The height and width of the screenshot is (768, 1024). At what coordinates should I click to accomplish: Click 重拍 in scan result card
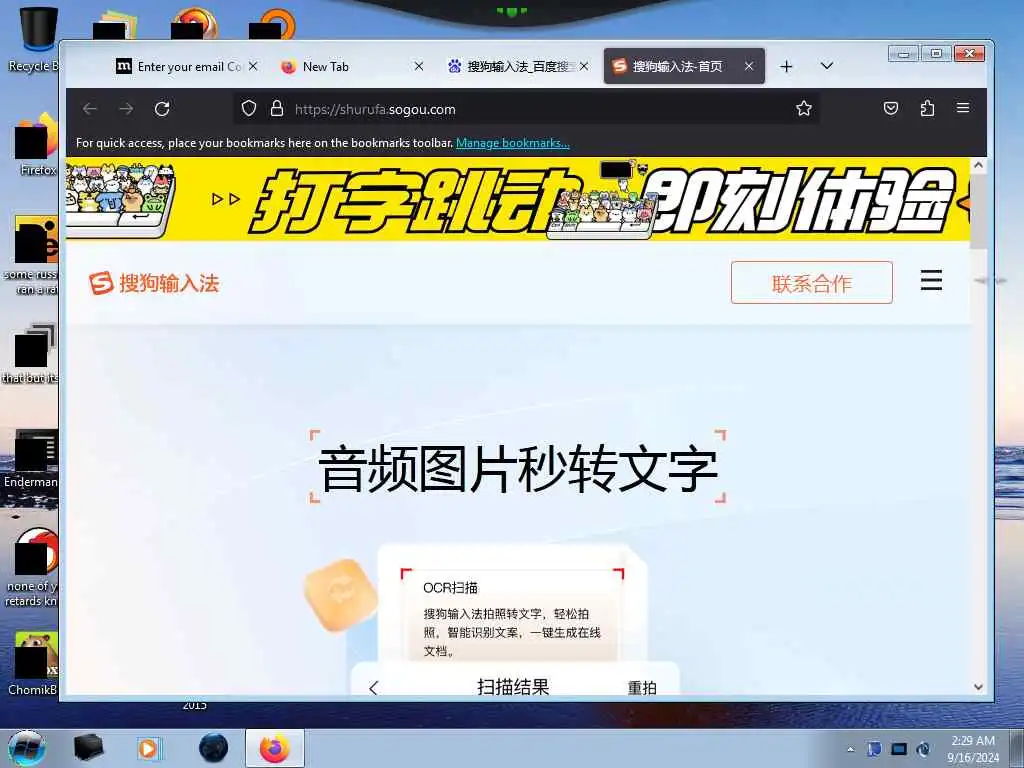pyautogui.click(x=642, y=688)
